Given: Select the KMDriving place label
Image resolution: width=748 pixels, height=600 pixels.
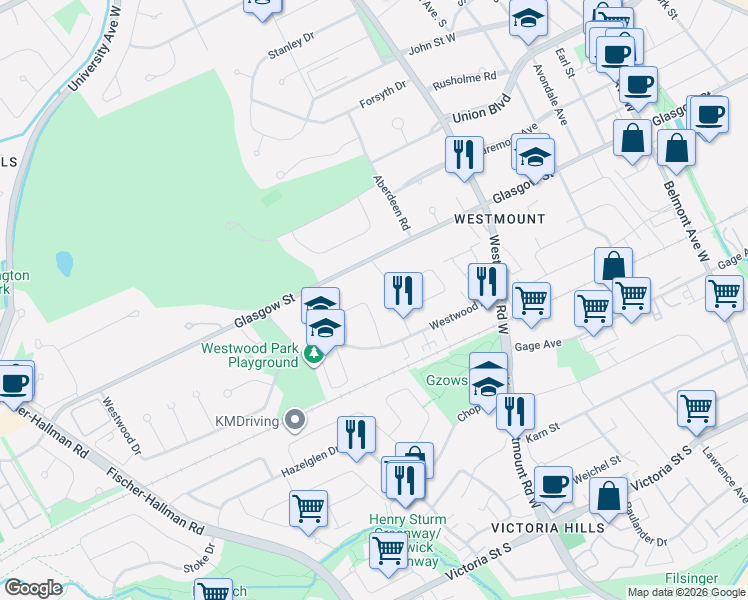Looking at the screenshot, I should [x=247, y=422].
